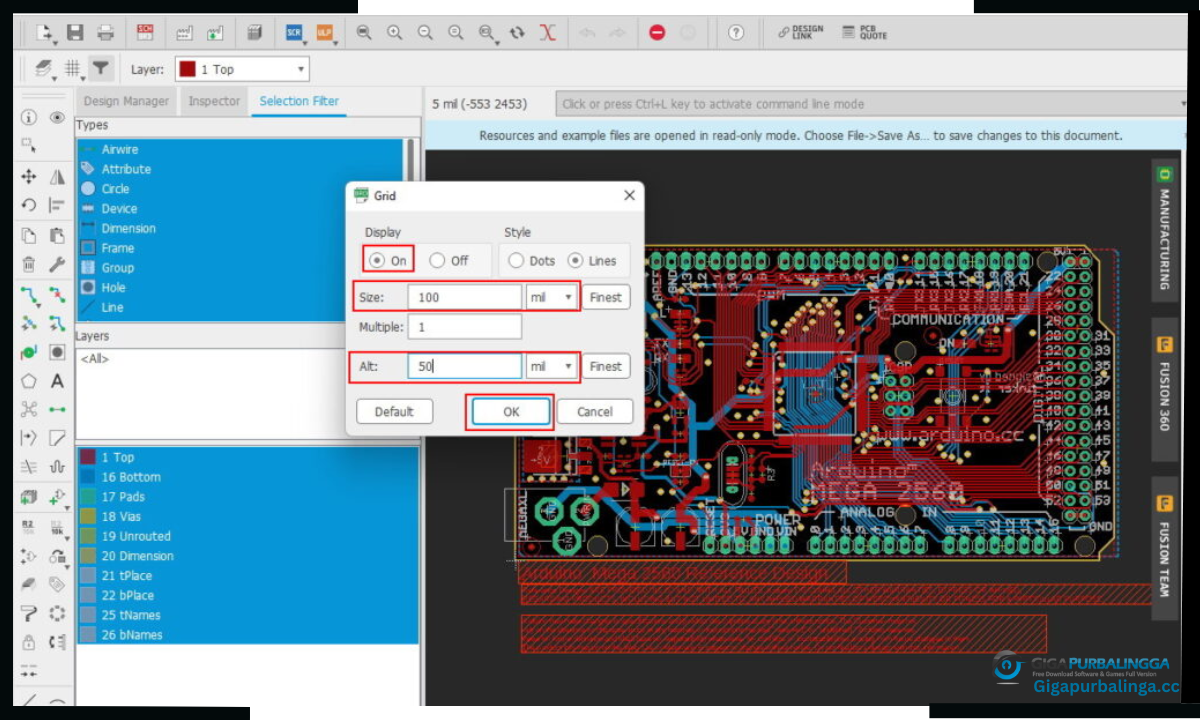Click the funnel Selection Filter icon

[100, 69]
